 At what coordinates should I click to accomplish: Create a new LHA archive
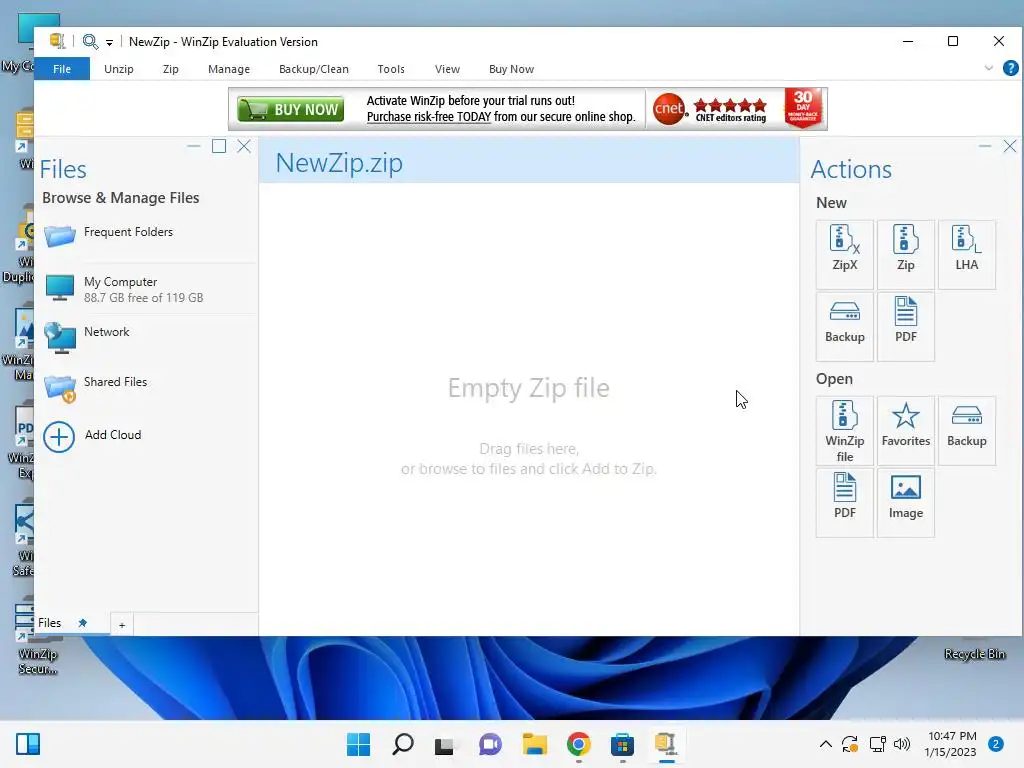pos(967,254)
